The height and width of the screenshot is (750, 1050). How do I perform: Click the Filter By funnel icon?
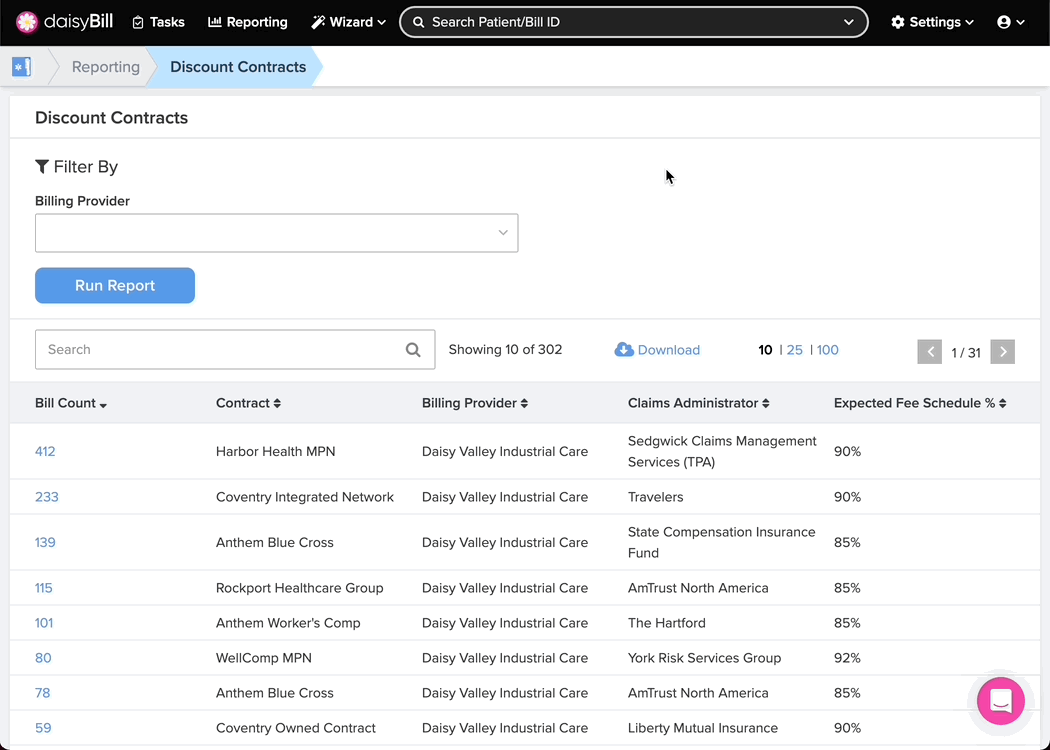(42, 167)
